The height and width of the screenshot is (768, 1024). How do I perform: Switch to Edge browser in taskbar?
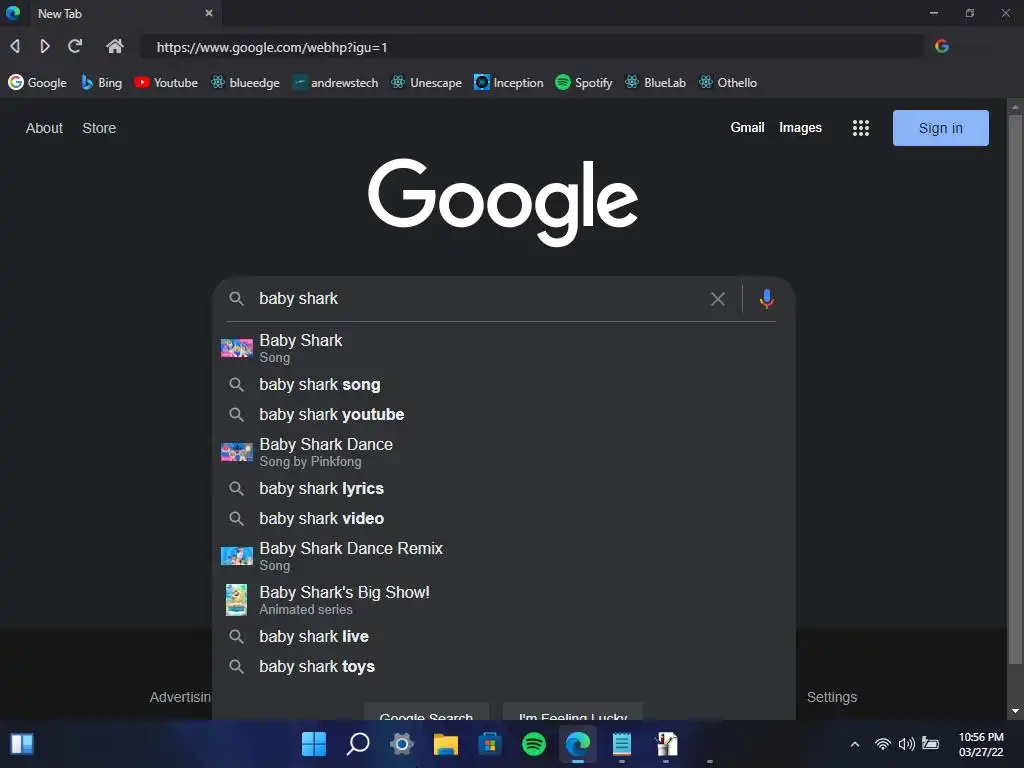point(577,743)
